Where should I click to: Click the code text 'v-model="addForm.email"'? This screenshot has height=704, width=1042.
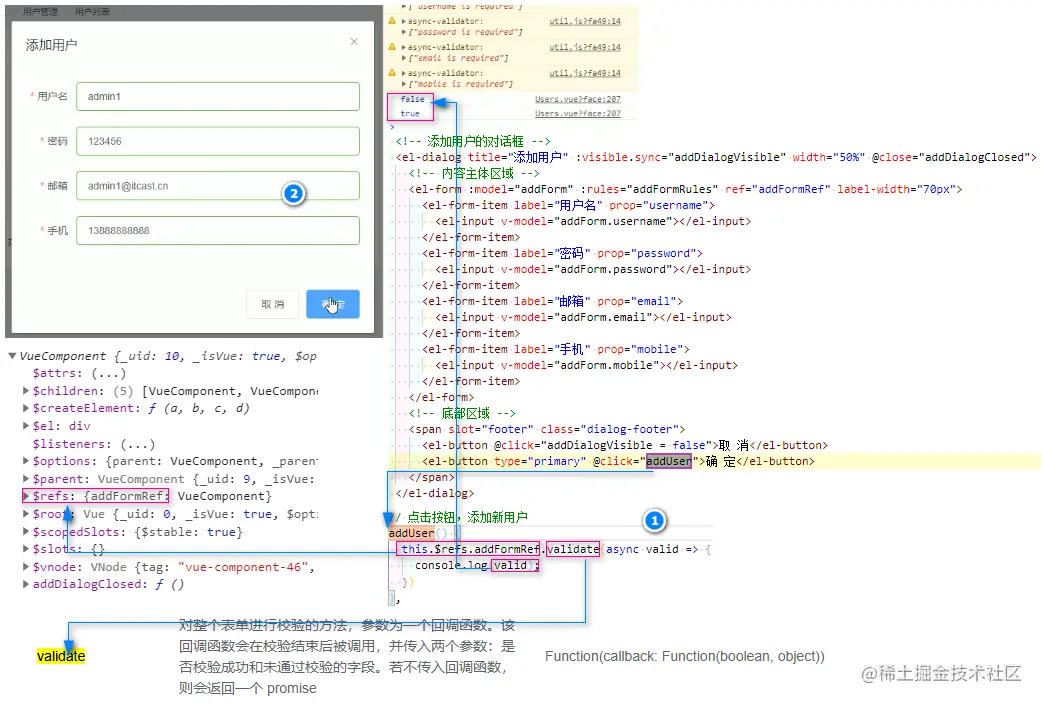pos(577,317)
